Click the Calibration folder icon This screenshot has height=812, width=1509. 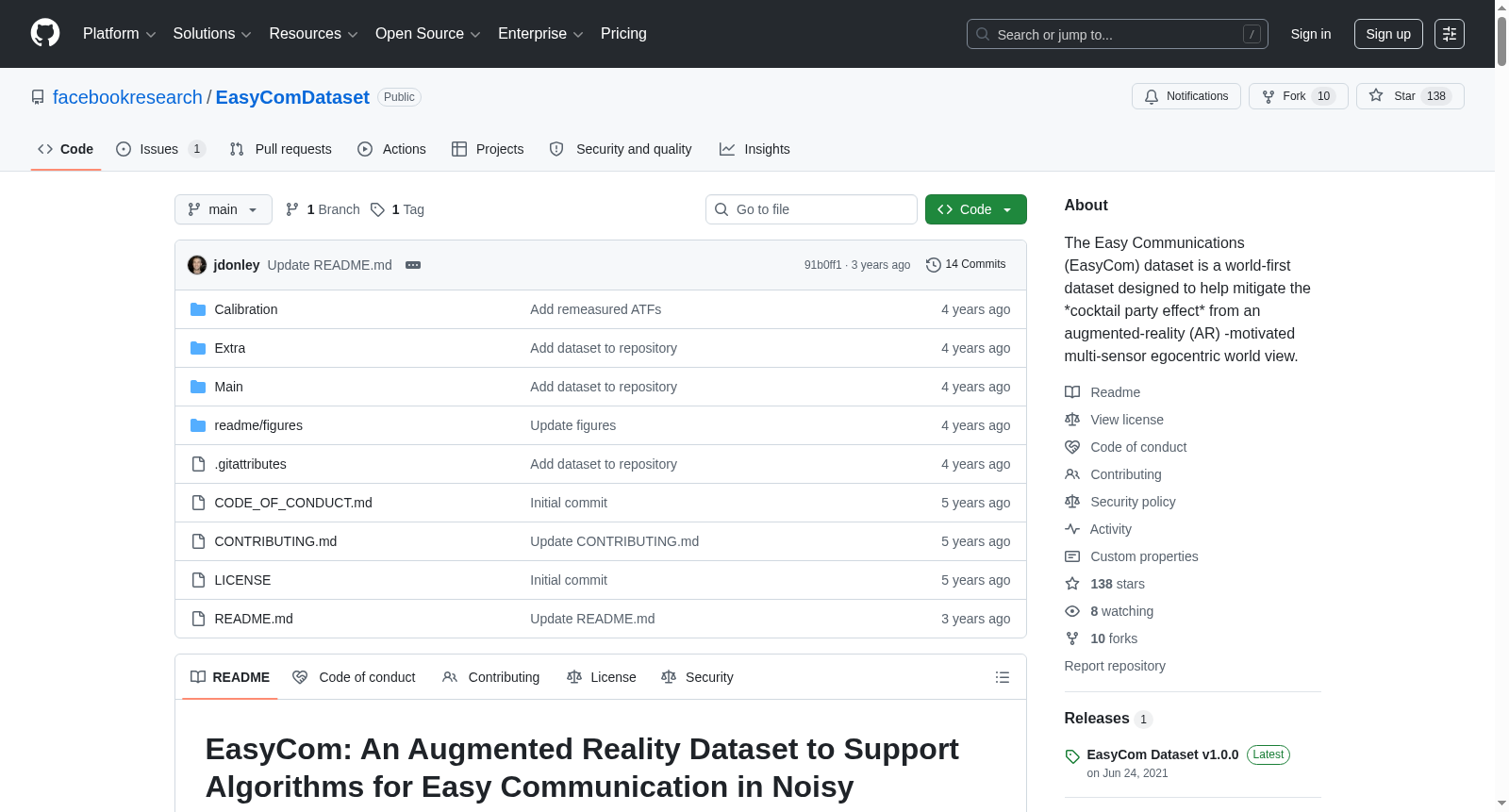click(198, 309)
